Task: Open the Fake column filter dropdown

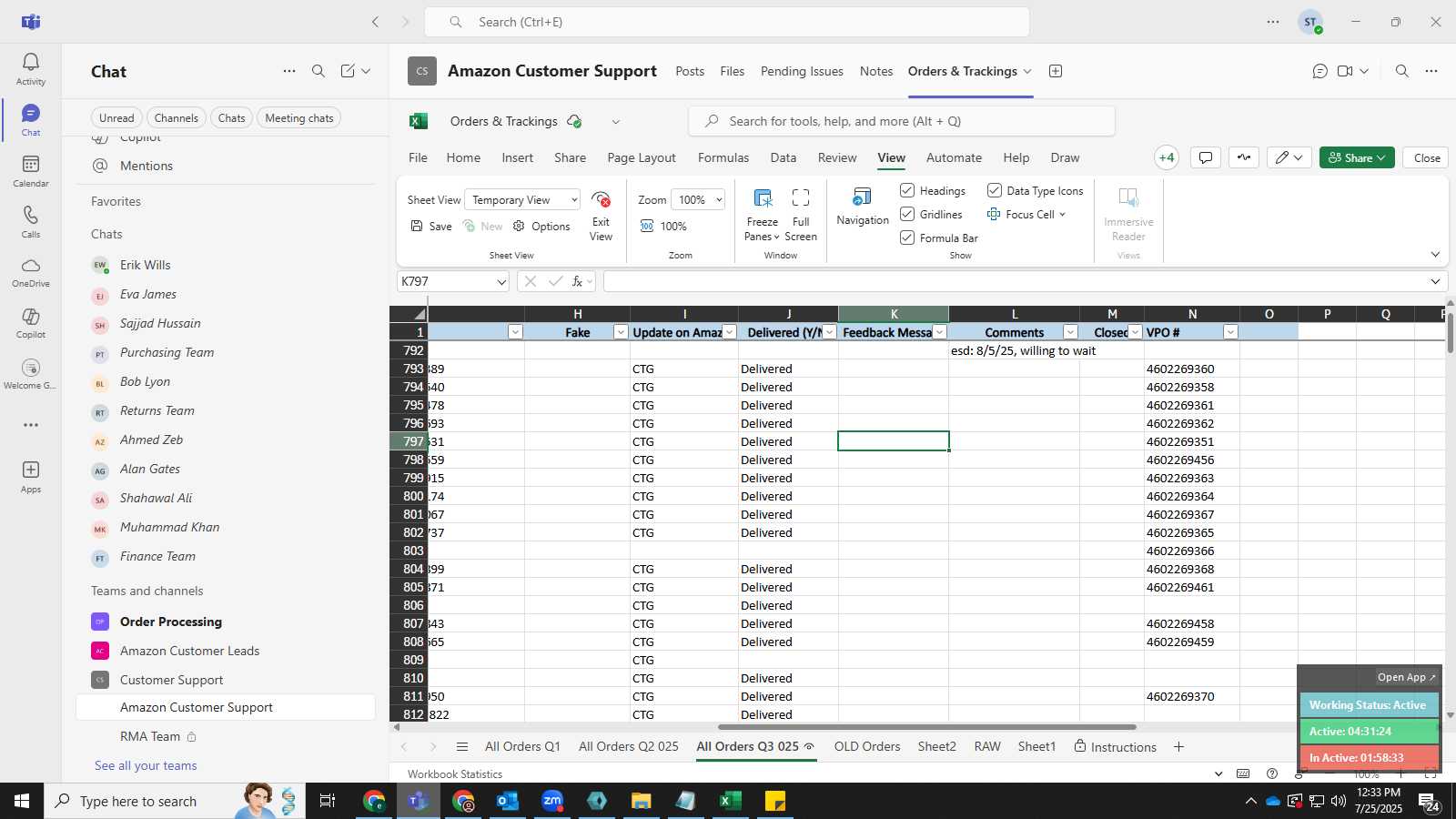Action: coord(621,332)
